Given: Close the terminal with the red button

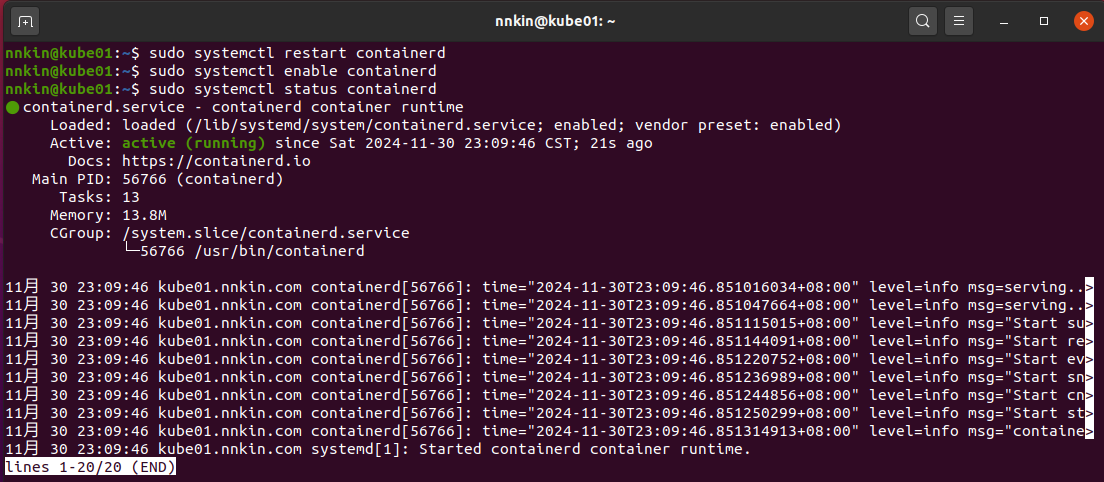Looking at the screenshot, I should [x=1082, y=21].
